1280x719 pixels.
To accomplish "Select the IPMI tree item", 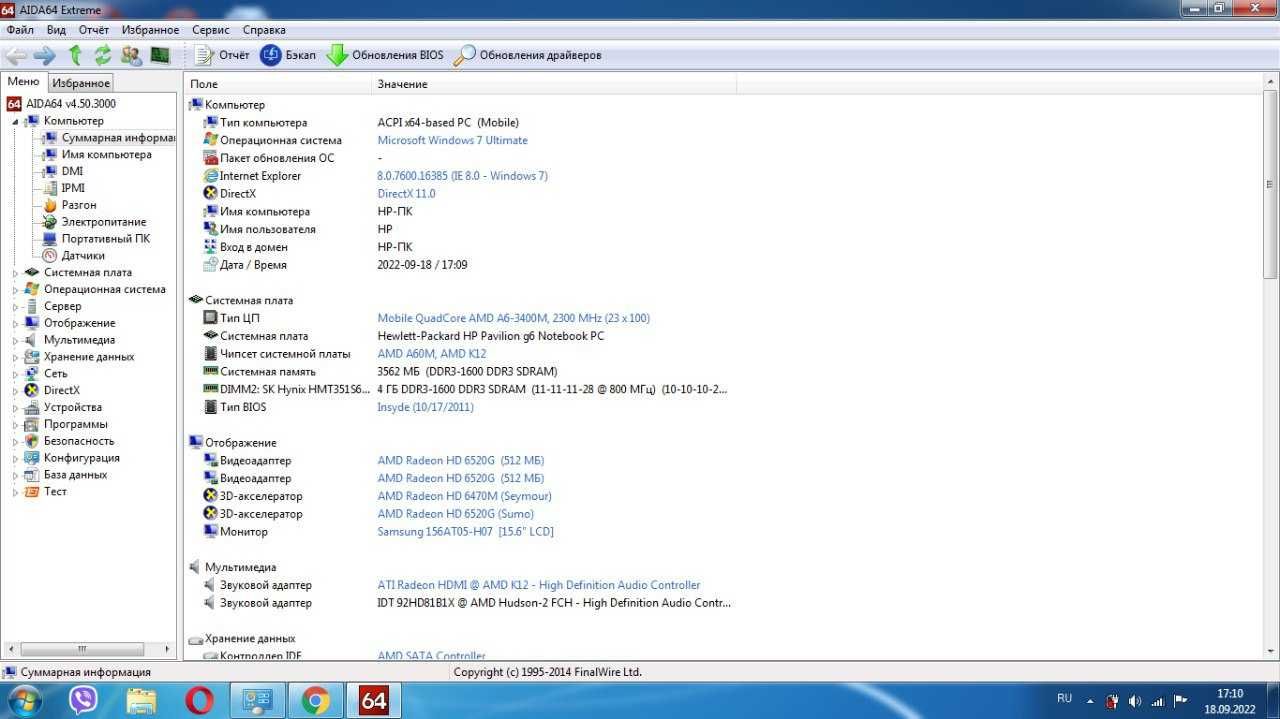I will [x=73, y=188].
